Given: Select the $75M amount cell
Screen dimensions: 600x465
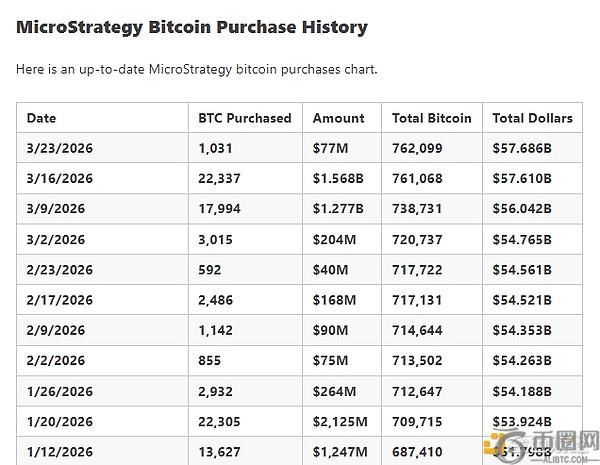Looking at the screenshot, I should pyautogui.click(x=330, y=361).
